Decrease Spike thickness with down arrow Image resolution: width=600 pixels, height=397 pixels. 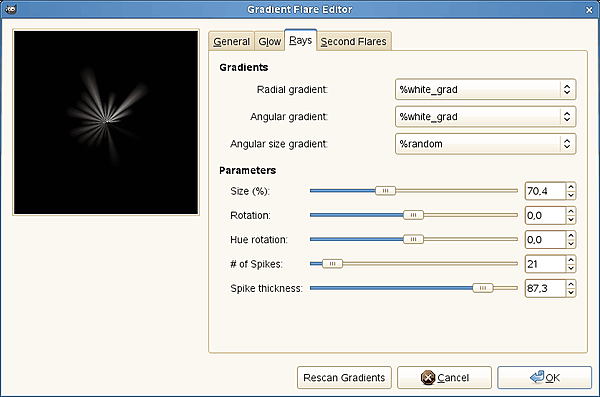click(571, 292)
